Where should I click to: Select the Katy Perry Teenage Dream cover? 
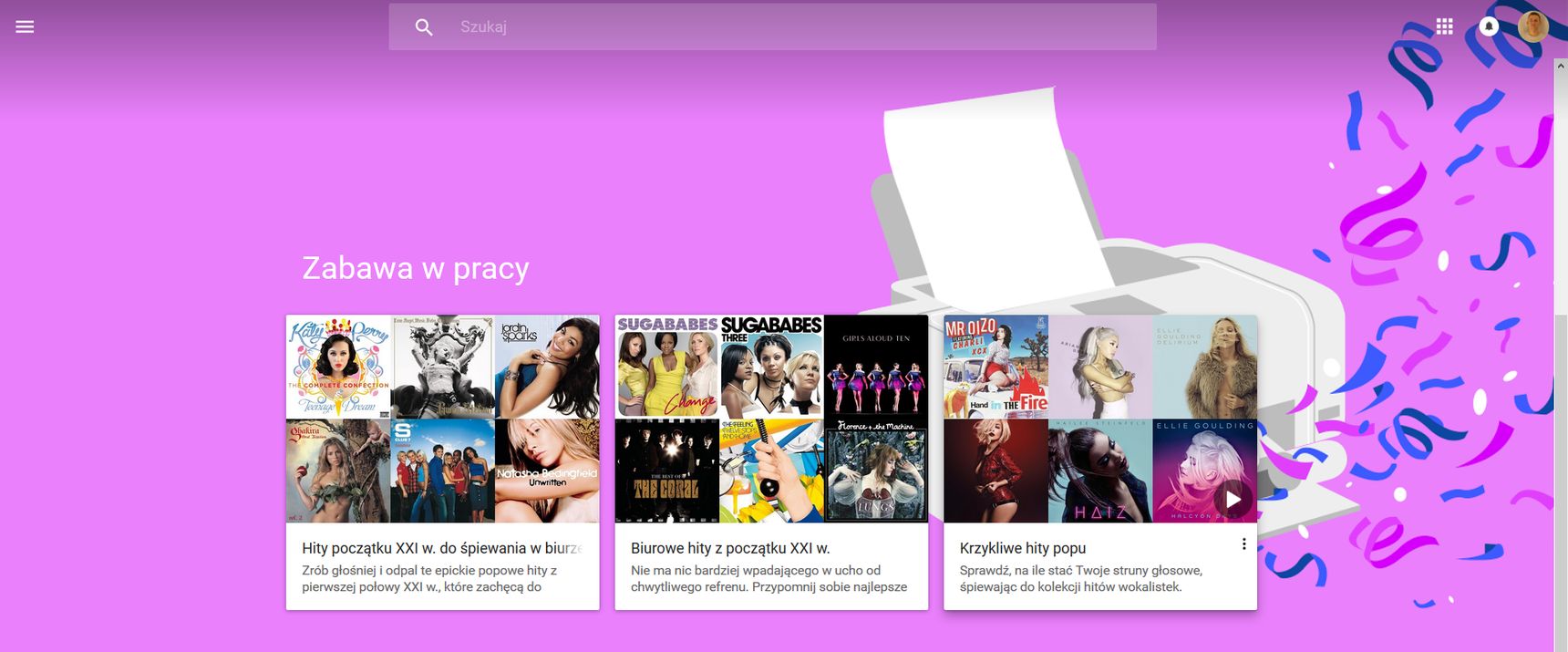338,367
